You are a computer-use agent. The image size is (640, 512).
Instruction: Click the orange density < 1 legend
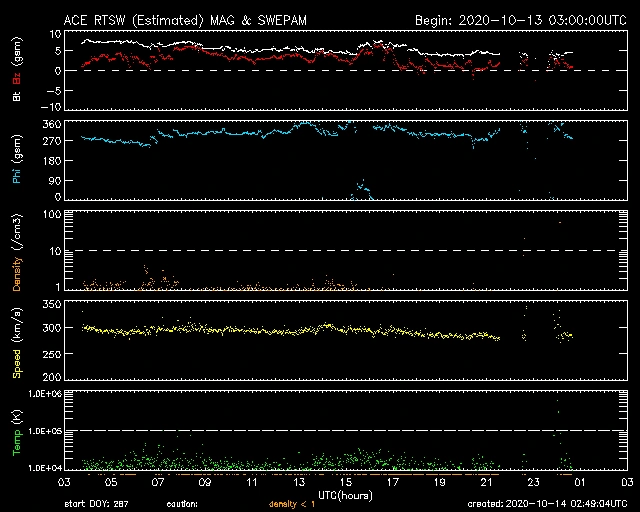tap(295, 504)
